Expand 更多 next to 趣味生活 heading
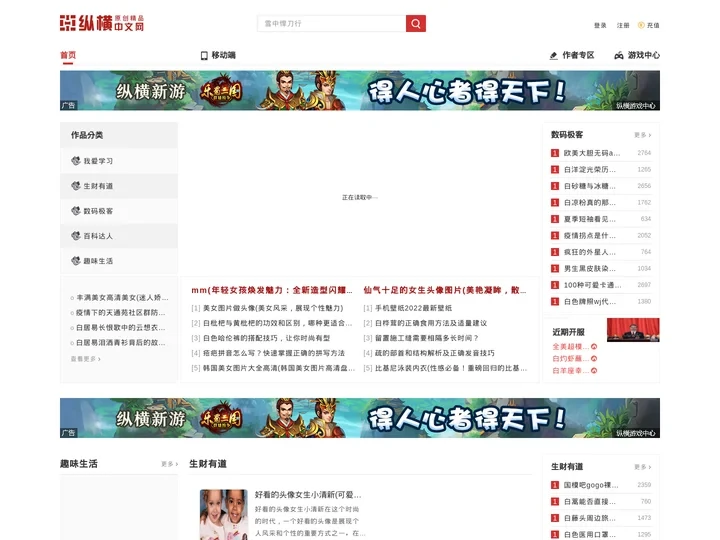The image size is (720, 540). tap(169, 464)
